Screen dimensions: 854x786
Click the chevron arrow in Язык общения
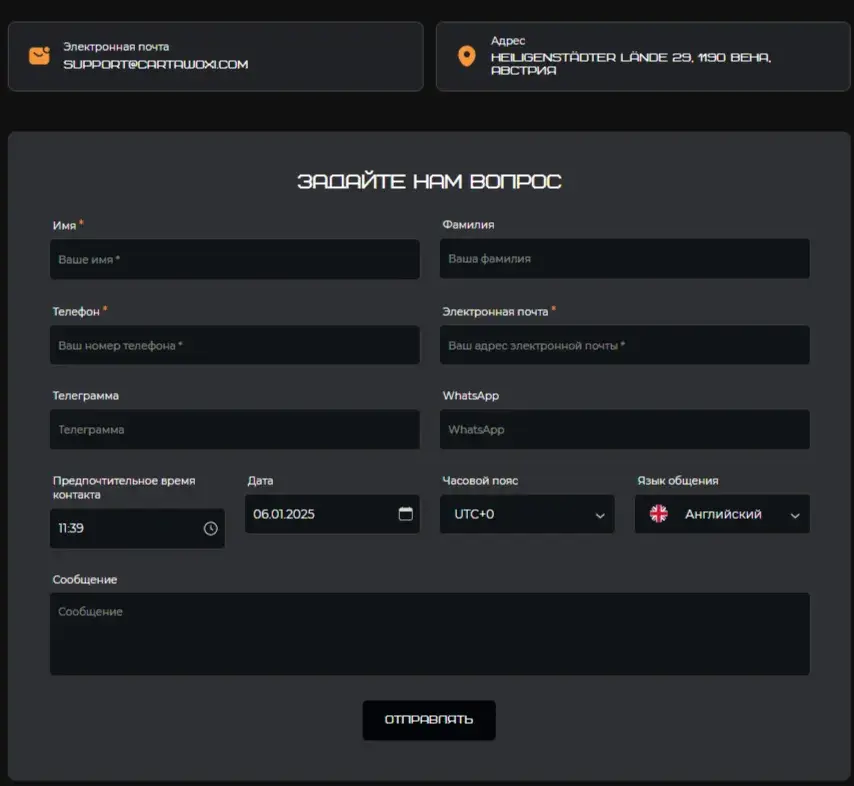click(795, 515)
